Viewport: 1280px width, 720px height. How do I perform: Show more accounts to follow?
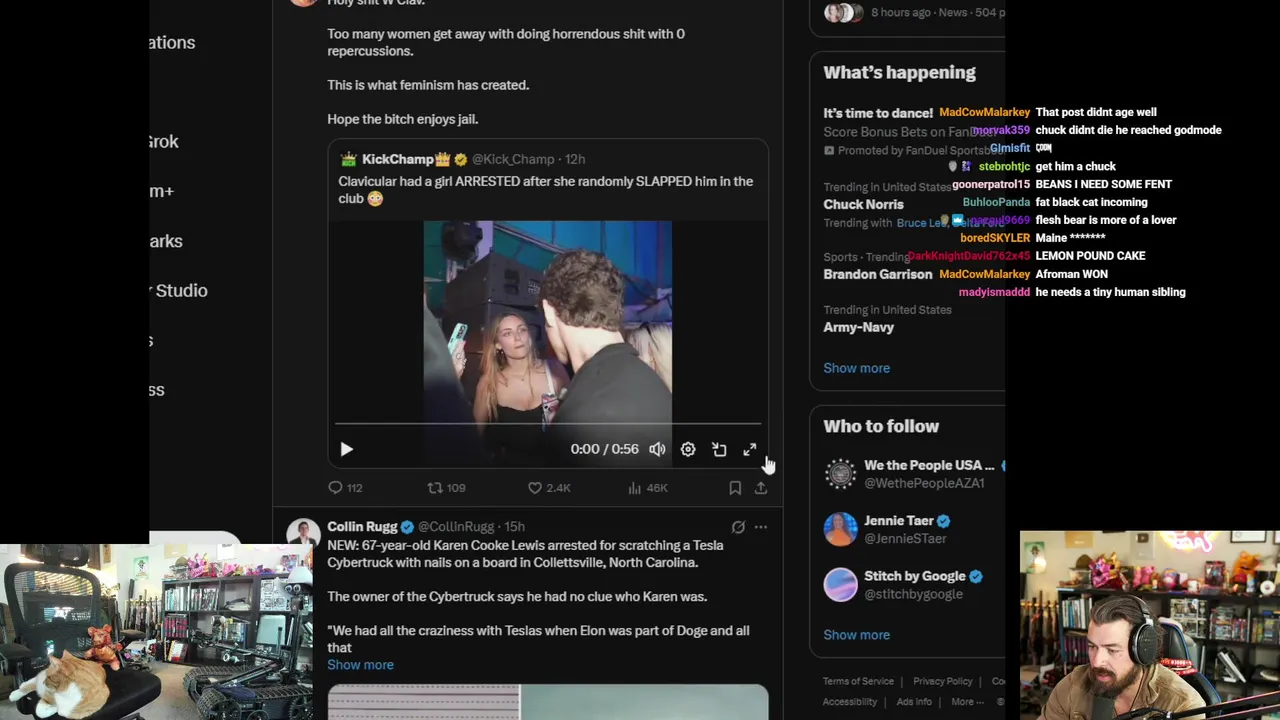pyautogui.click(x=856, y=635)
